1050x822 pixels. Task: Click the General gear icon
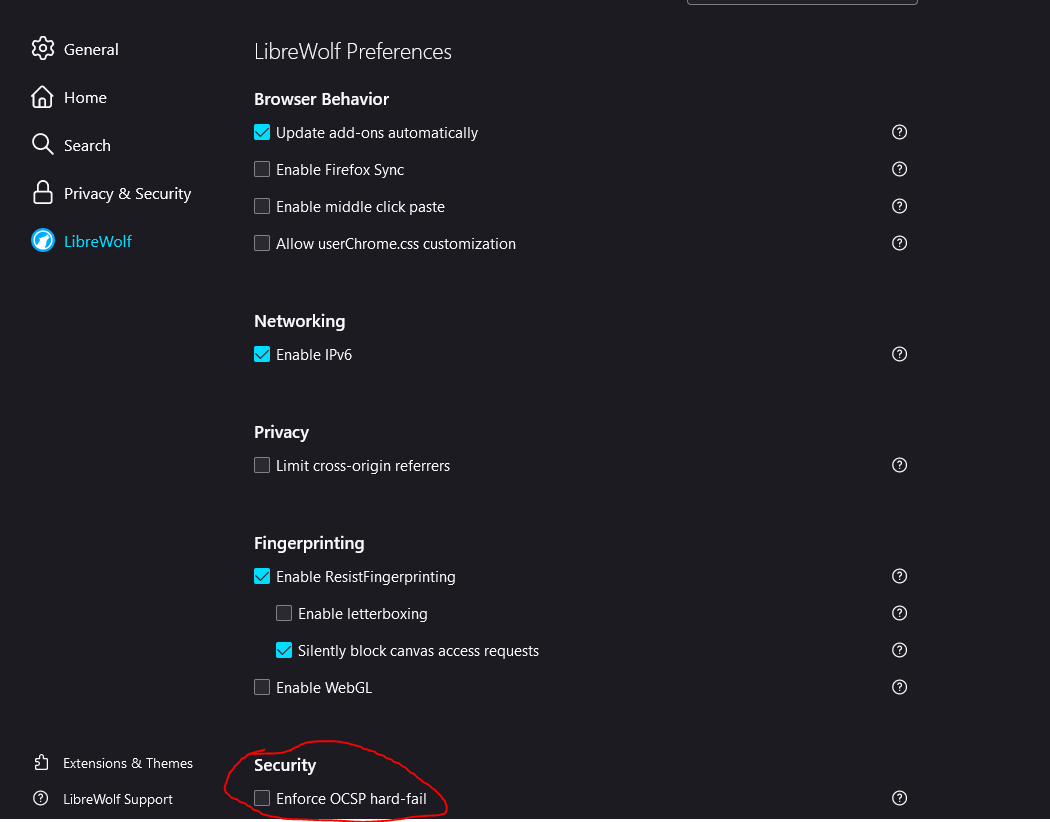43,49
